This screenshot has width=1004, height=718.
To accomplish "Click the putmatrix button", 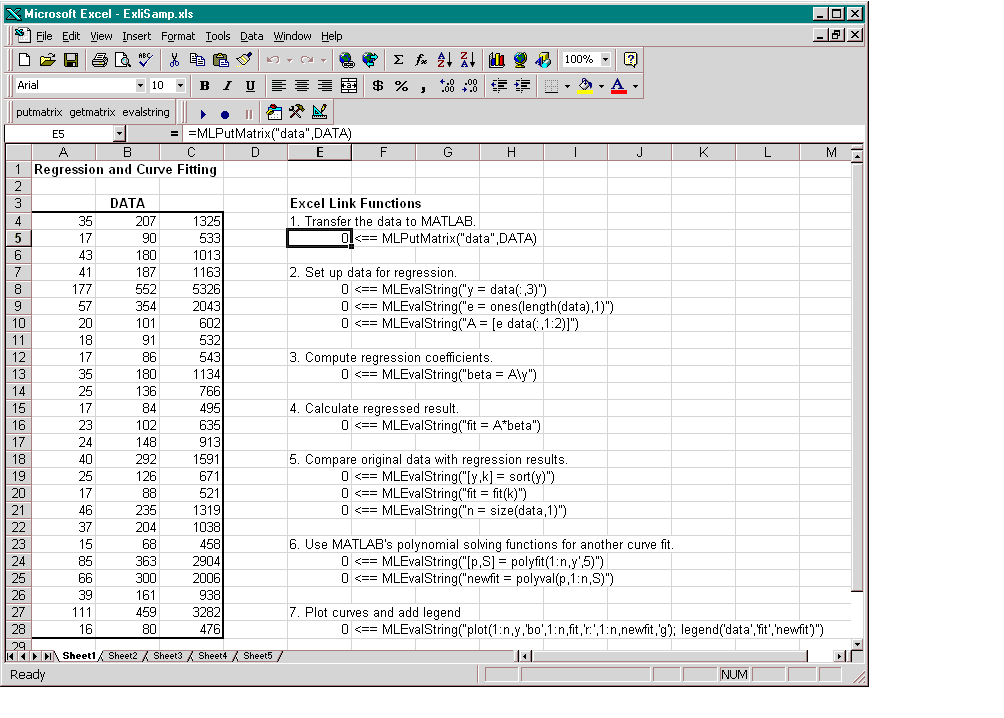I will point(39,112).
